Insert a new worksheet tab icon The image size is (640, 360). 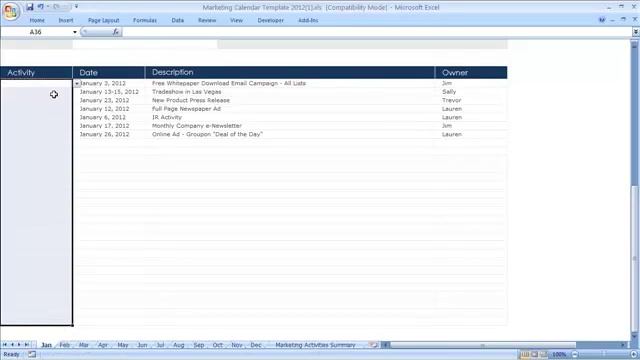pos(373,345)
